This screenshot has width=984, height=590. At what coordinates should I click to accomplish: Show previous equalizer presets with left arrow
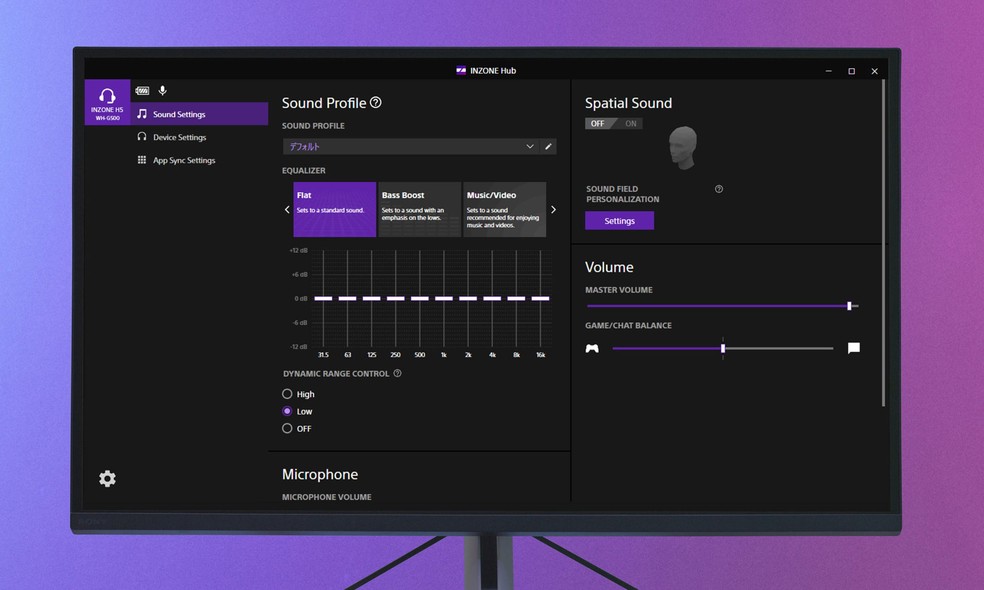[287, 210]
